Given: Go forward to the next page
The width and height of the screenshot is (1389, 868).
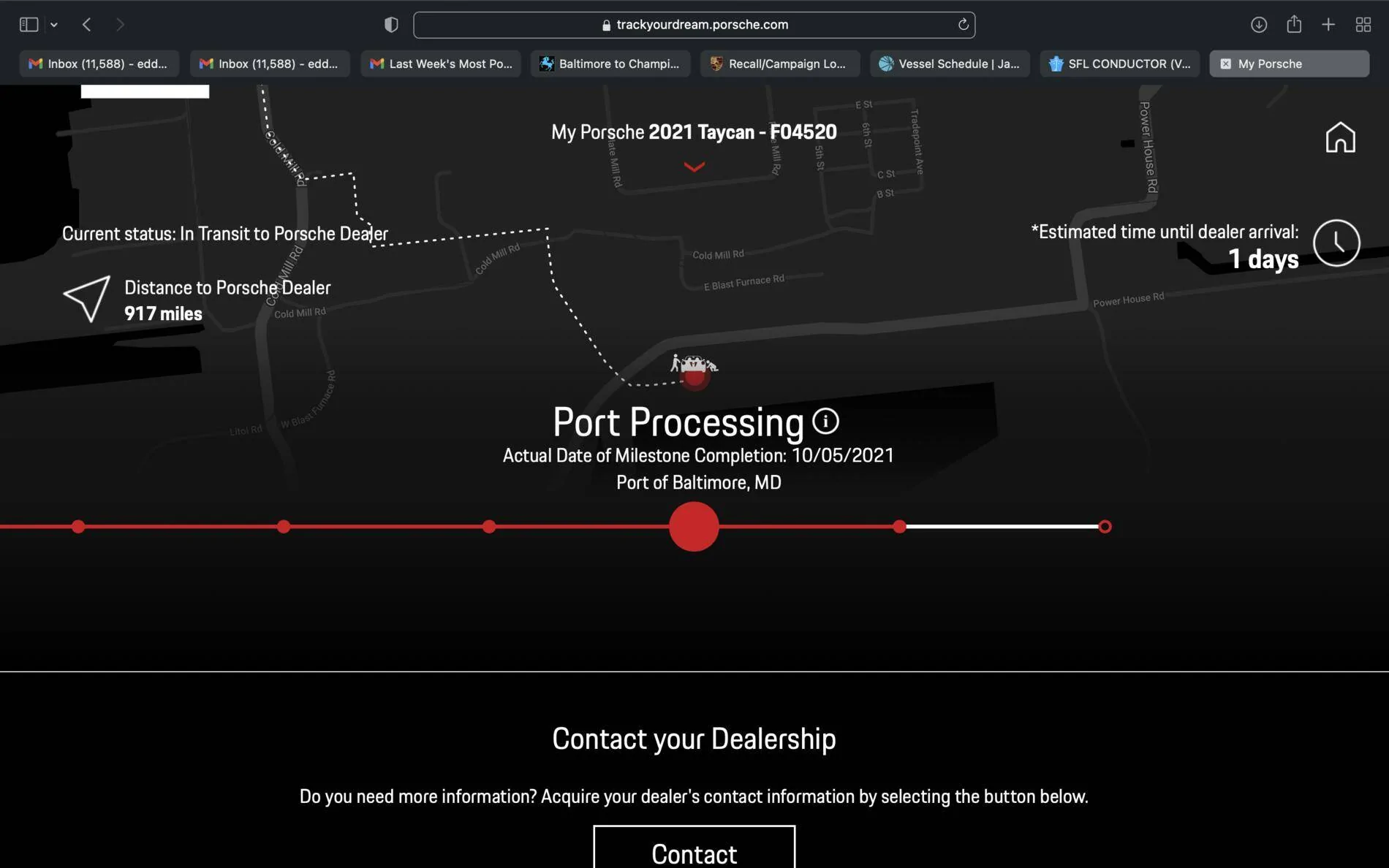Looking at the screenshot, I should coord(120,25).
